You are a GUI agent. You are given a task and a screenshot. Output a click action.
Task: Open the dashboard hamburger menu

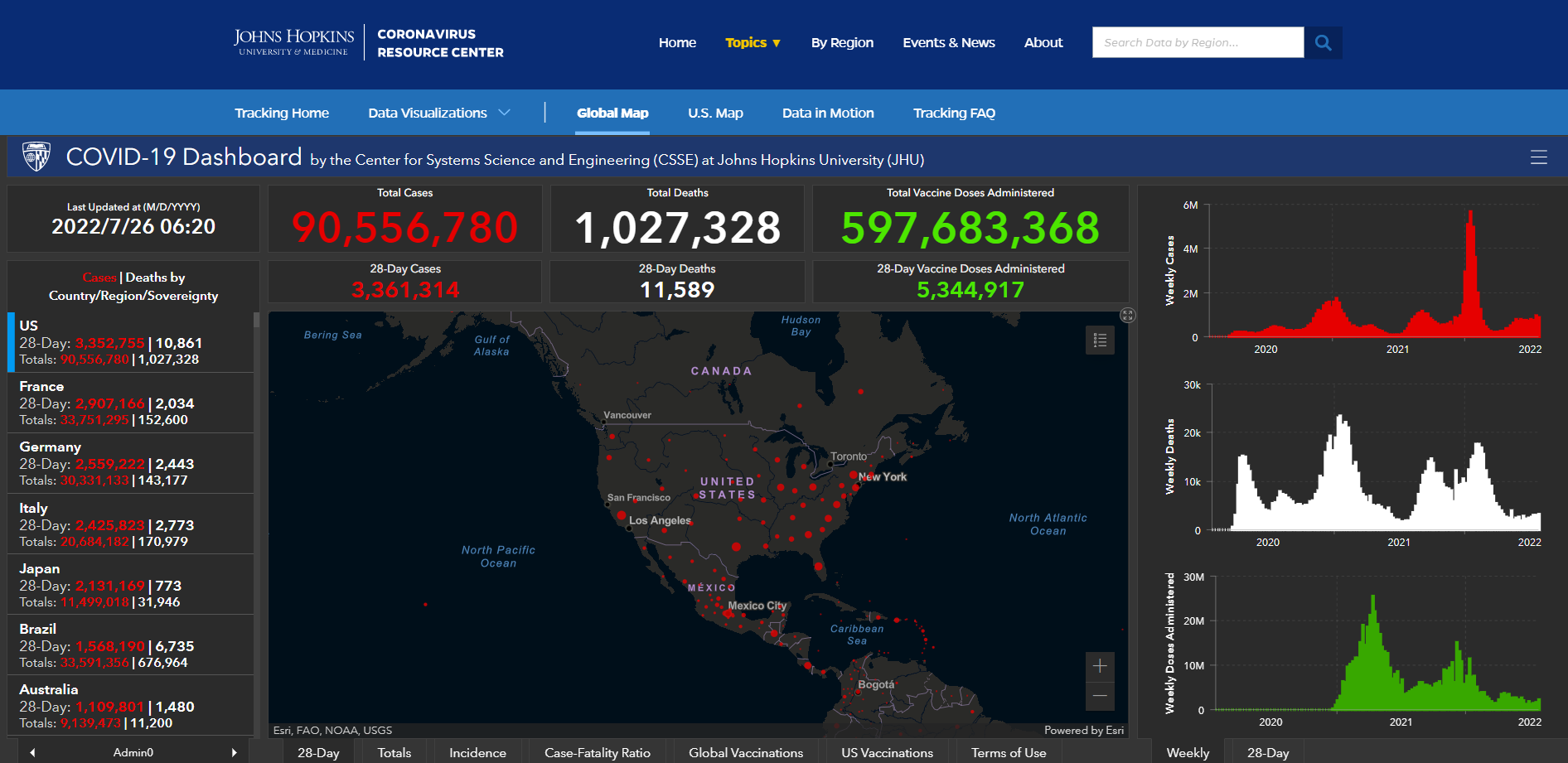click(x=1538, y=157)
